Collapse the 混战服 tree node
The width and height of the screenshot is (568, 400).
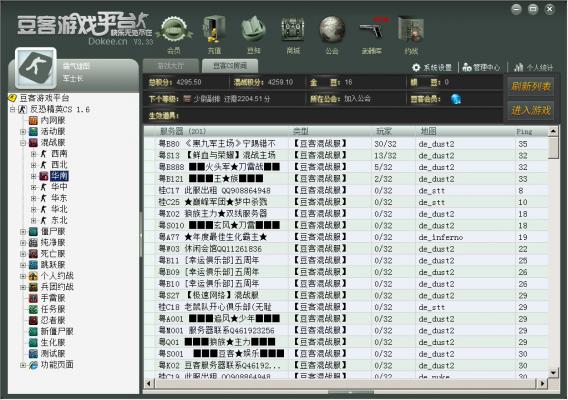(x=23, y=143)
